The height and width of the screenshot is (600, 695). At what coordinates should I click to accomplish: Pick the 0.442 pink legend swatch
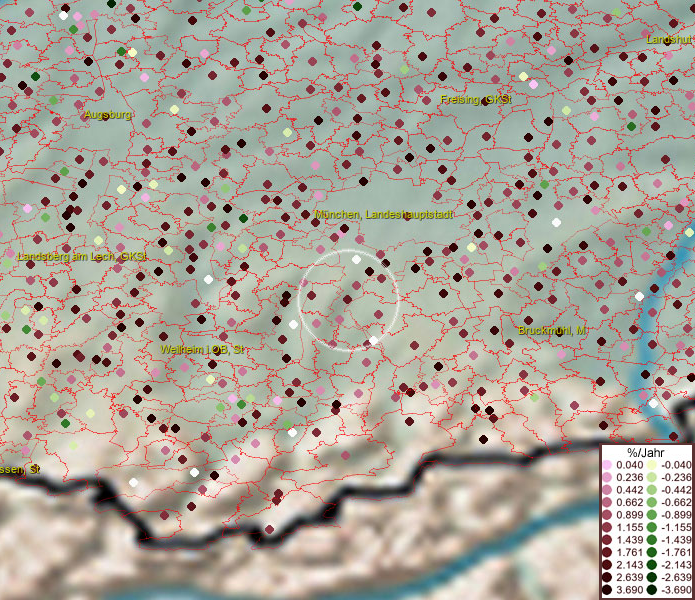coord(607,489)
